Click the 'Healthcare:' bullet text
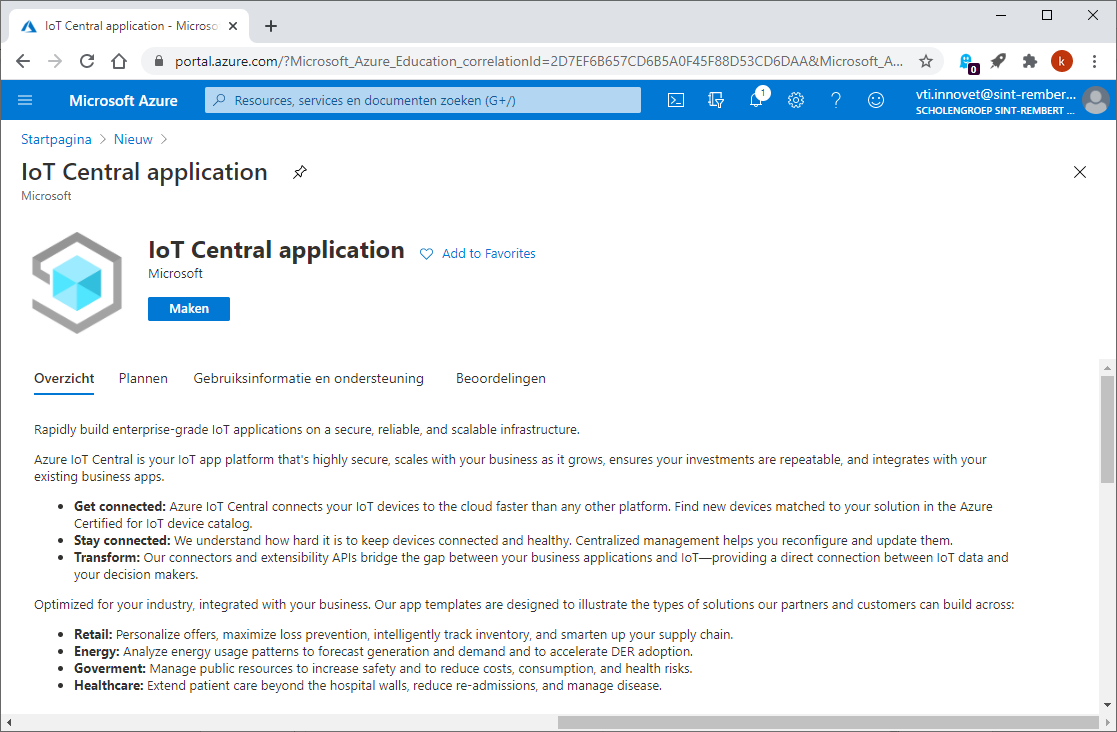The height and width of the screenshot is (732, 1117). (109, 686)
